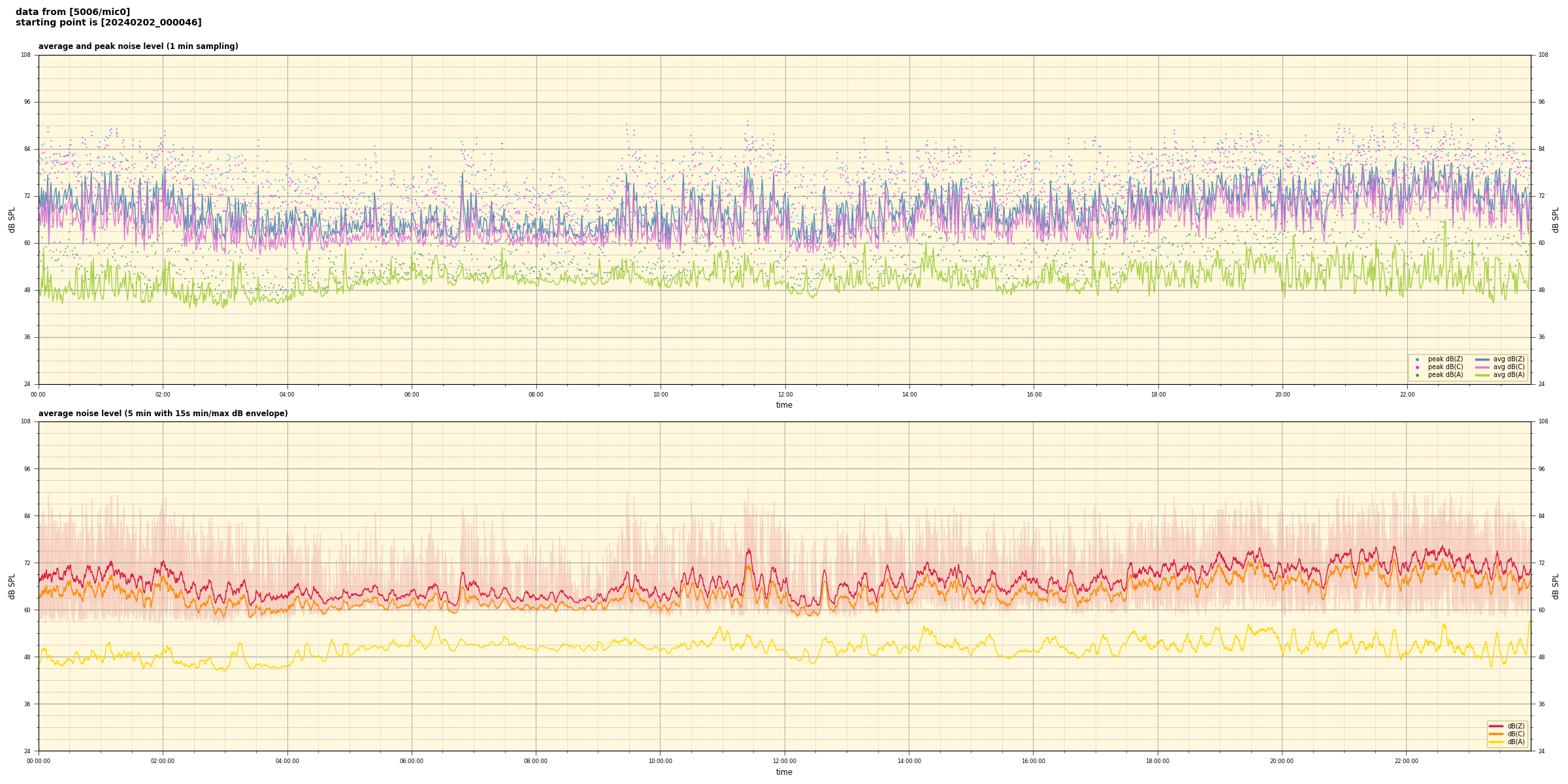Click the 18:00:00 tick label on bottom chart

[1158, 761]
